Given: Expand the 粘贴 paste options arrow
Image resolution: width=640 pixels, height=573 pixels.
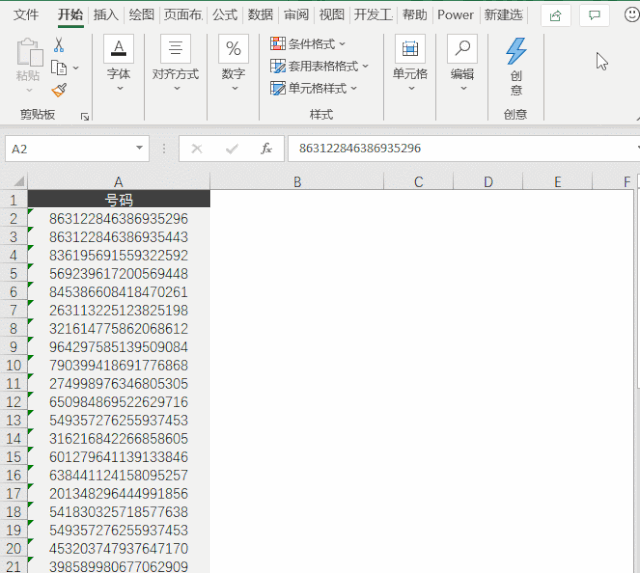Looking at the screenshot, I should coord(29,90).
